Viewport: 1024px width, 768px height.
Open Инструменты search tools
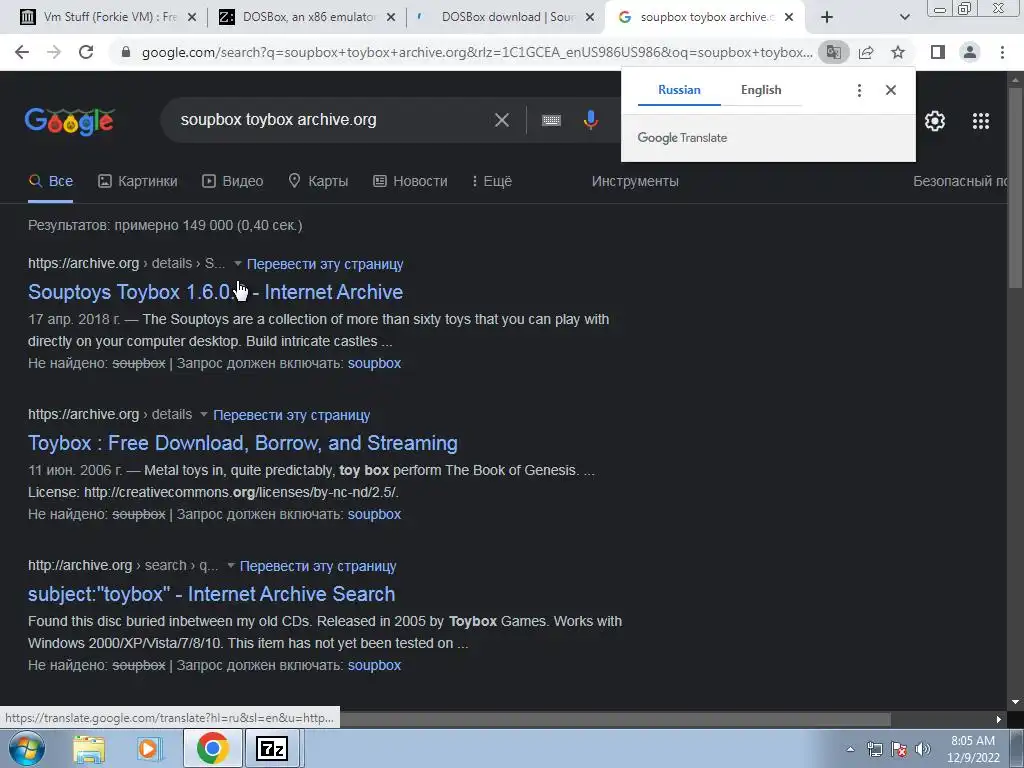[635, 181]
